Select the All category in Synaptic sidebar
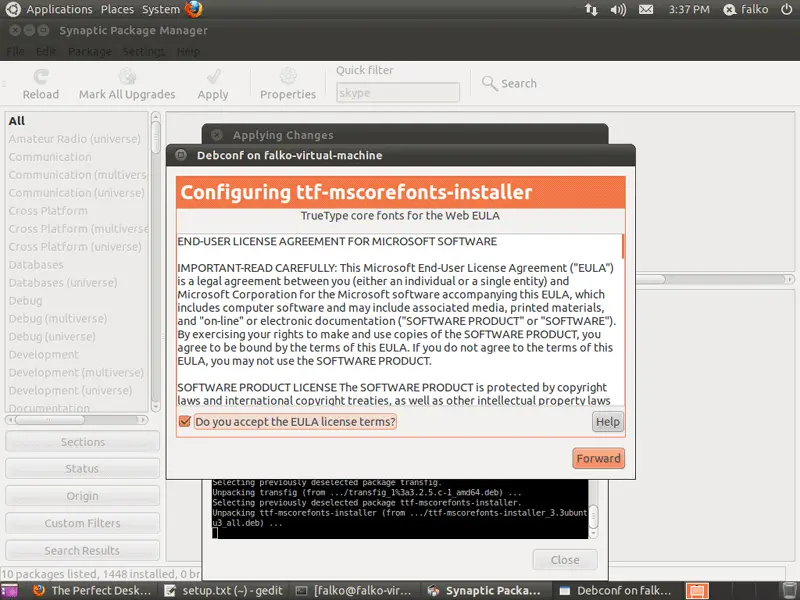Screen dimensions: 800x600 [17, 121]
